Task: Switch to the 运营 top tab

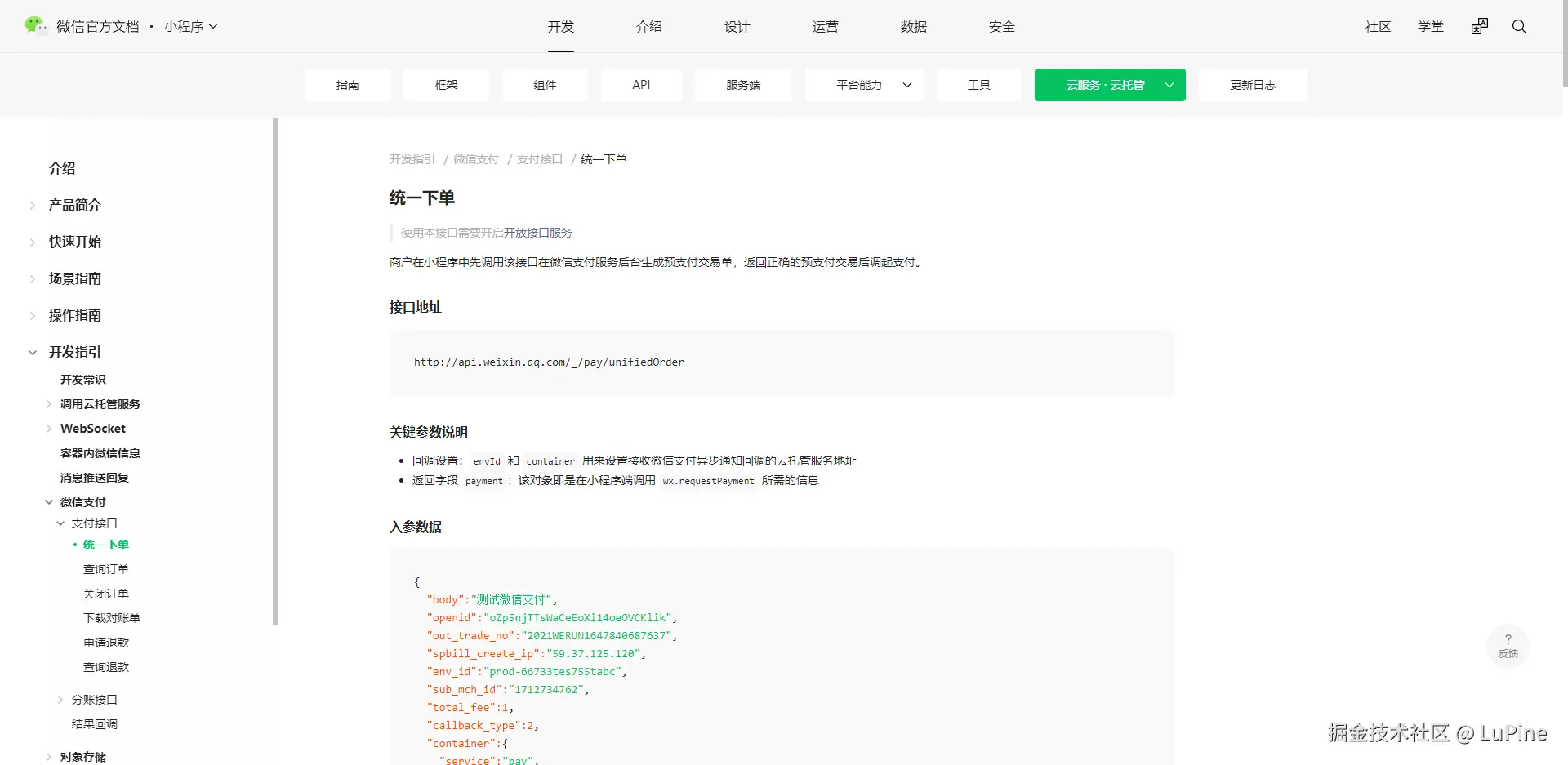Action: 826,26
